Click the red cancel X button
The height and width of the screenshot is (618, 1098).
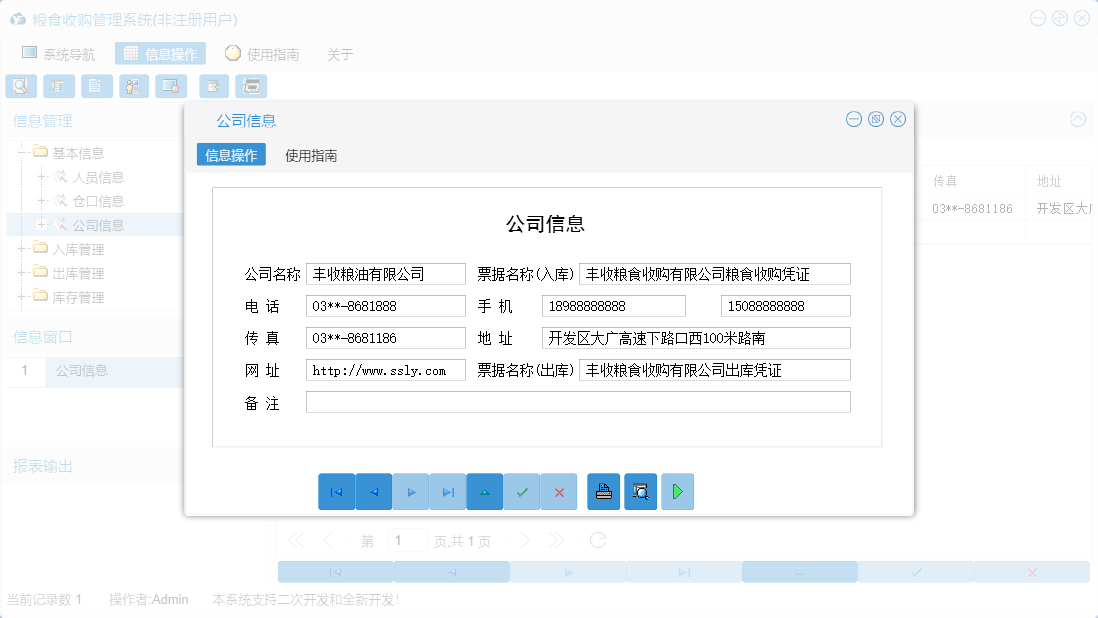pos(558,491)
